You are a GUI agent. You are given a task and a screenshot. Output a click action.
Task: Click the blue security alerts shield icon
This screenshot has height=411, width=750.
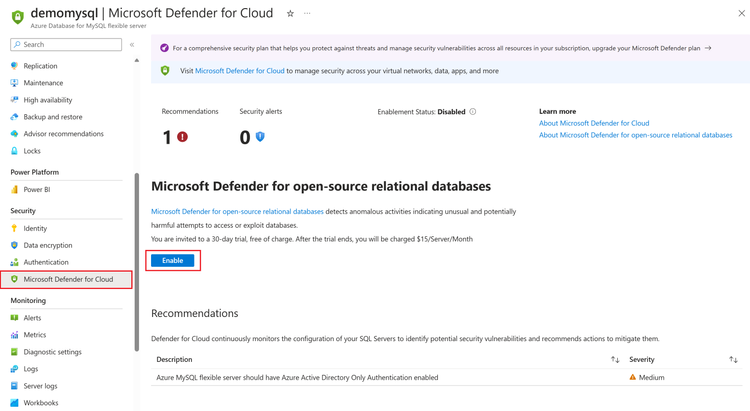point(260,137)
